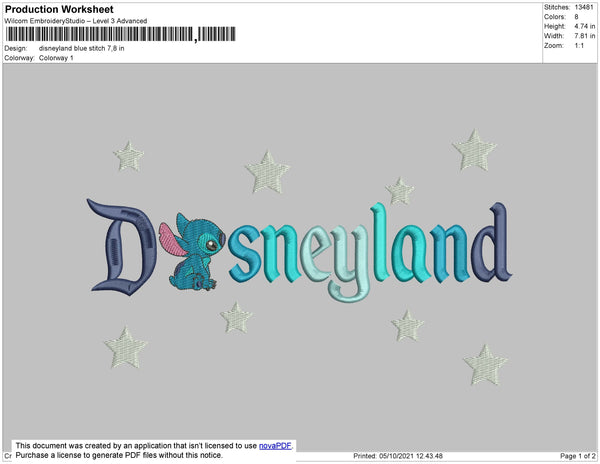Click the 'Colorway 1' value
The image size is (600, 464).
[x=56, y=58]
